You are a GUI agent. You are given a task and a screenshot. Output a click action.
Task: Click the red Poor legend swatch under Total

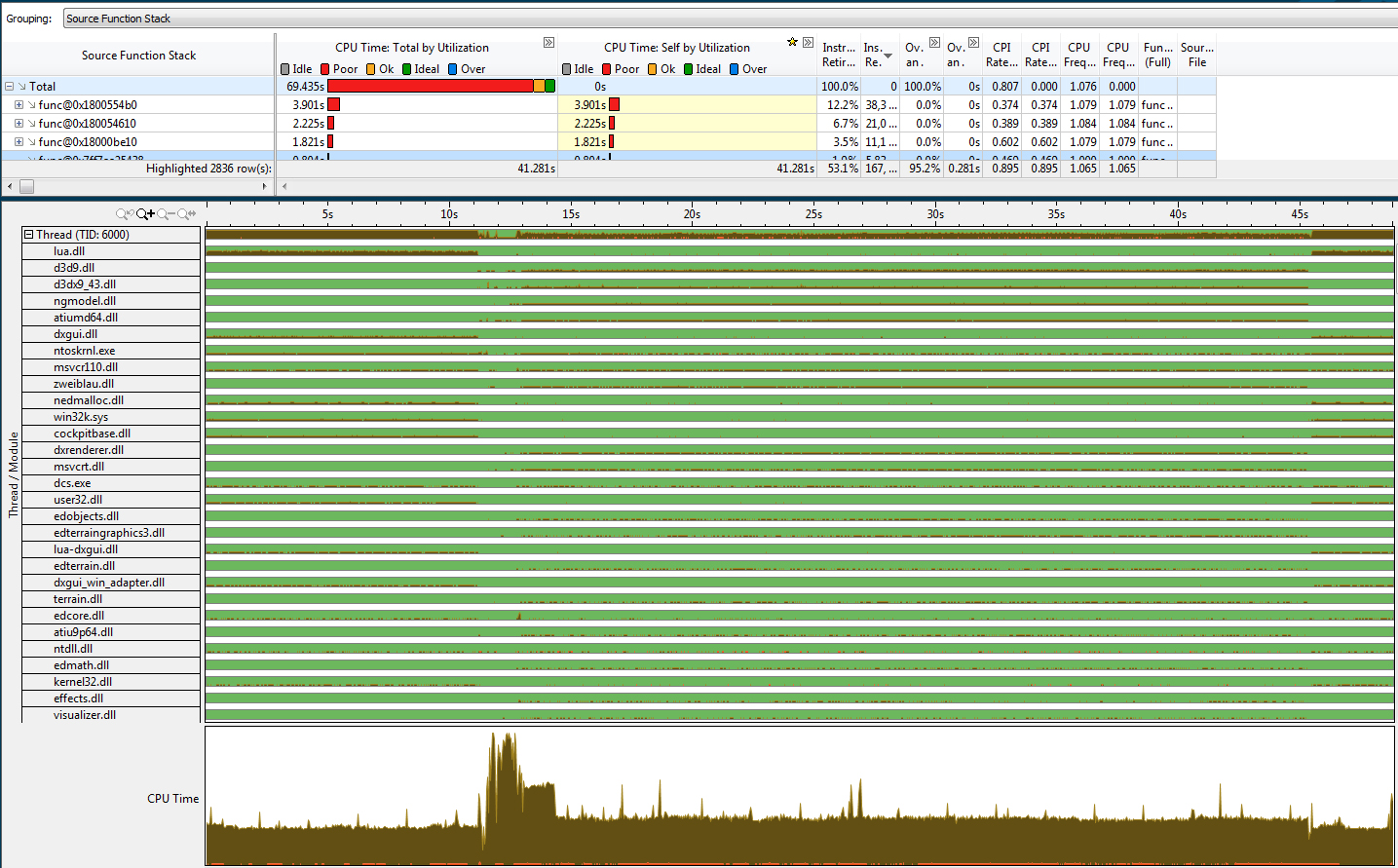(325, 69)
